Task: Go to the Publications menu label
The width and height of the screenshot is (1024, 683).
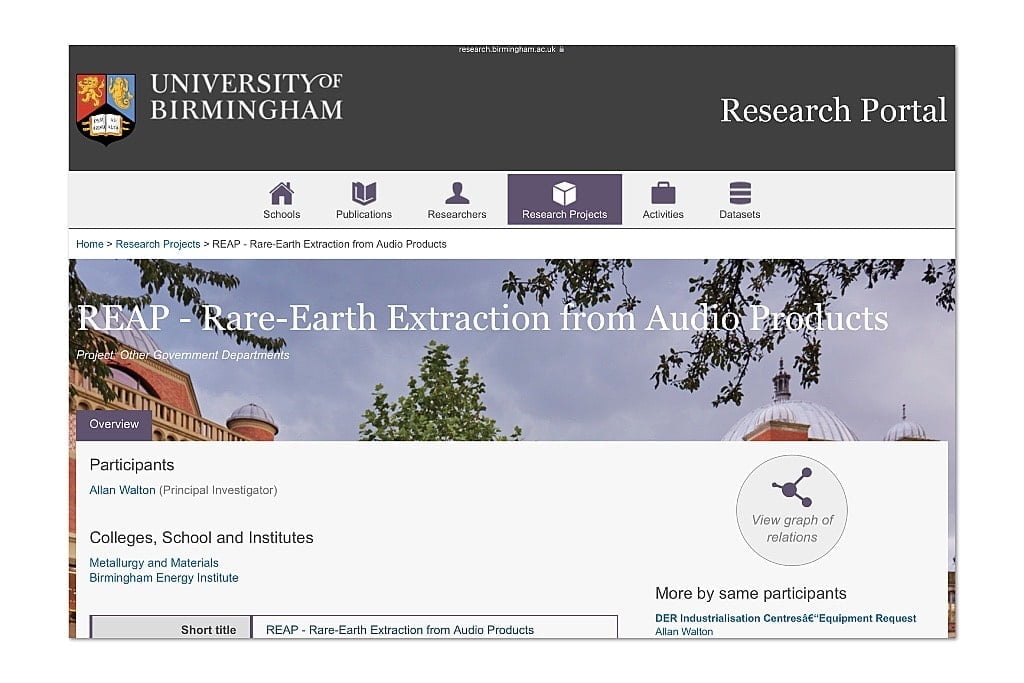Action: pos(364,214)
